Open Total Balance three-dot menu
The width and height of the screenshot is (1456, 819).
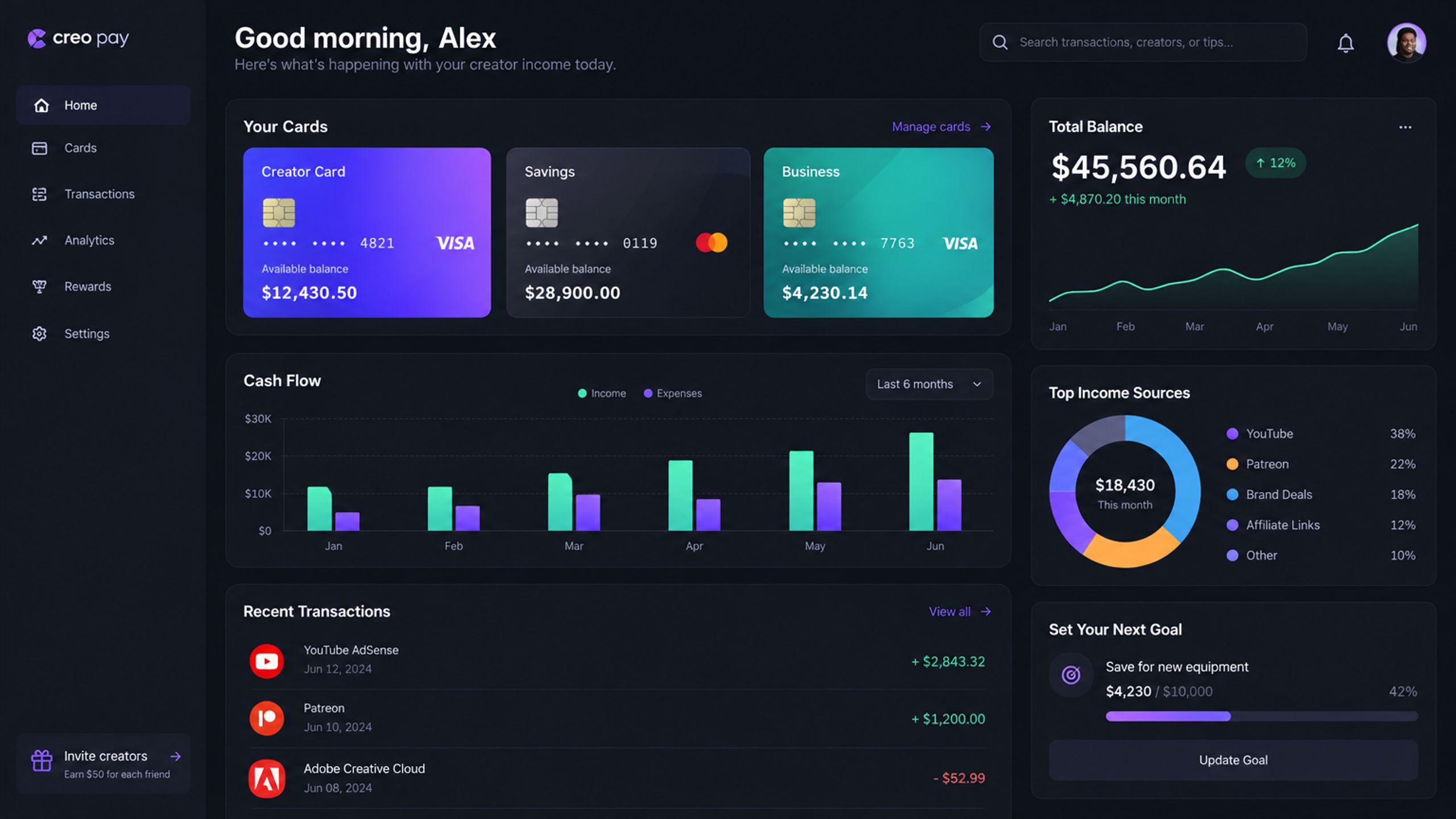[1405, 127]
